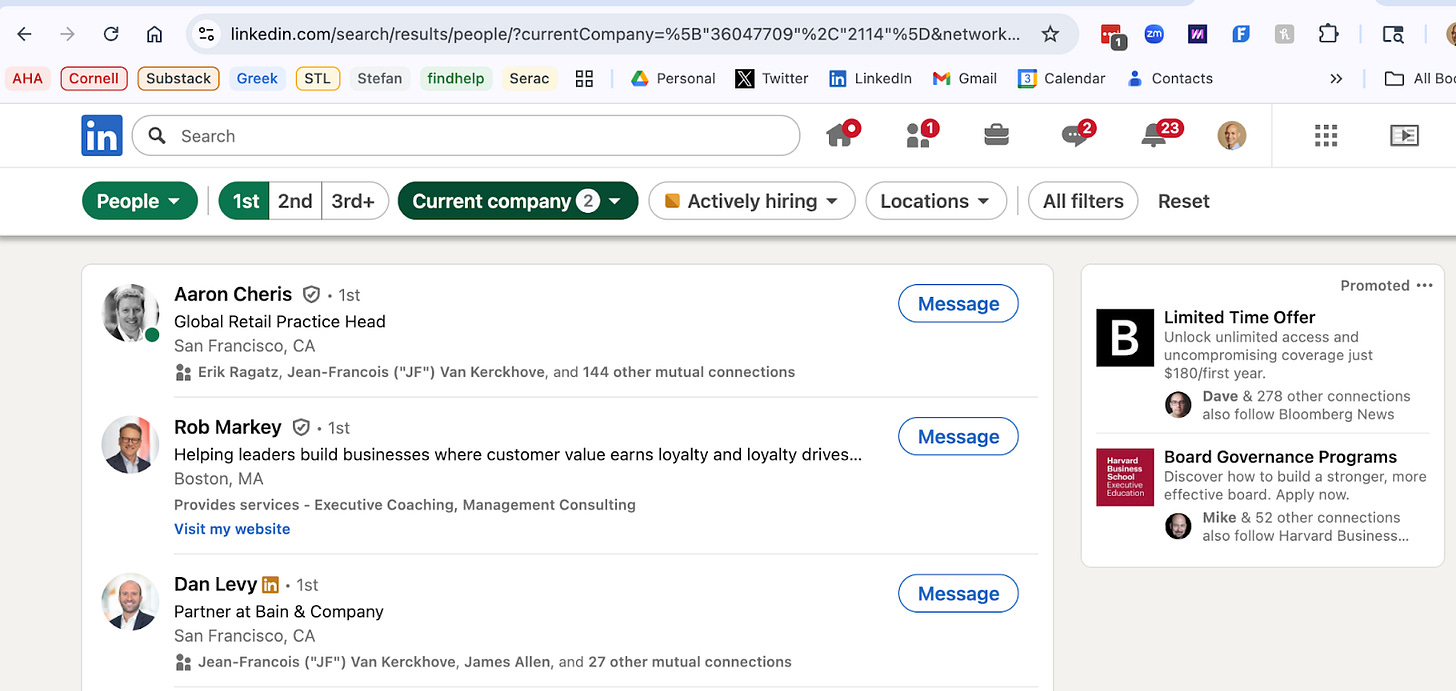Viewport: 1456px width, 691px height.
Task: Open LinkedIn Home feed icon
Action: click(842, 134)
